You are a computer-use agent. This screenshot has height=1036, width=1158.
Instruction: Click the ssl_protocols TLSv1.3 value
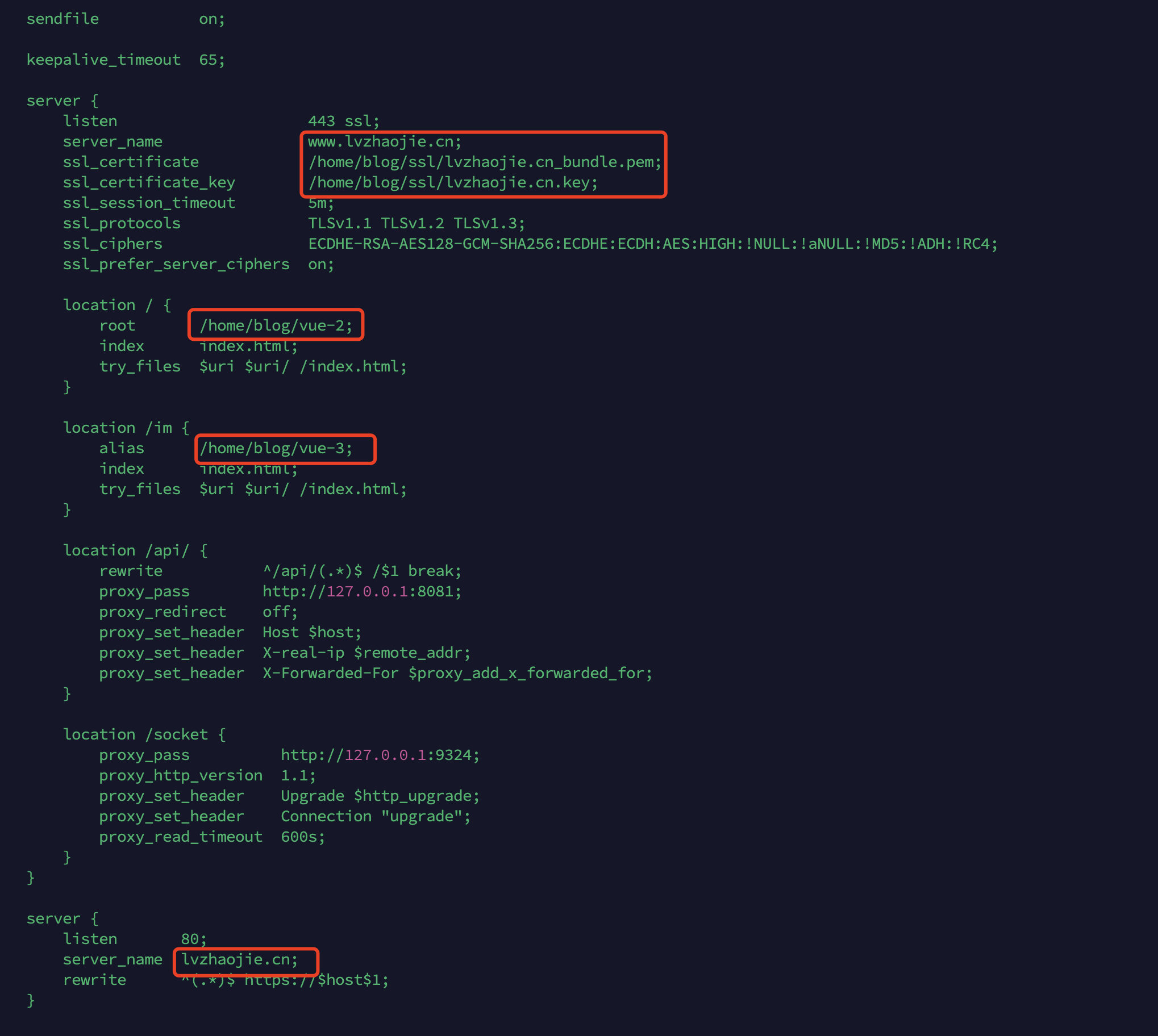[x=489, y=224]
